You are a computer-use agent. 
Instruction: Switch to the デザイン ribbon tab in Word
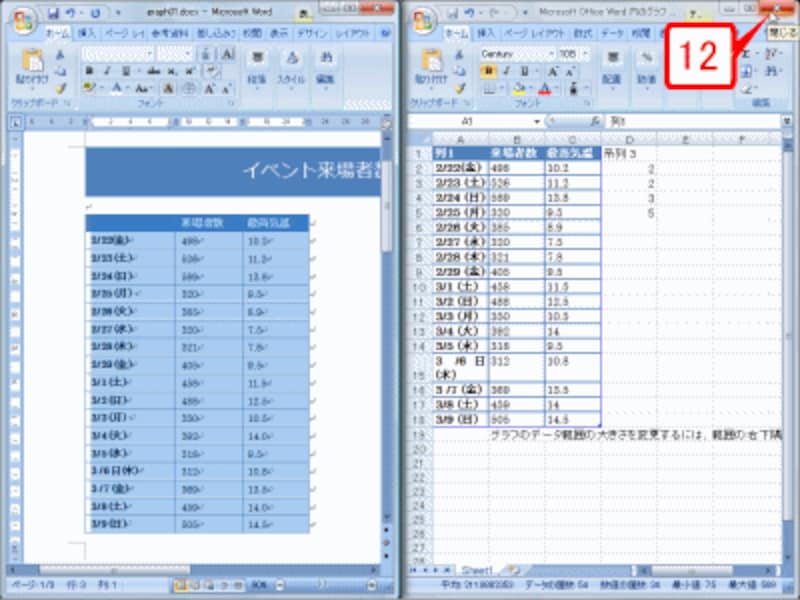coord(312,32)
